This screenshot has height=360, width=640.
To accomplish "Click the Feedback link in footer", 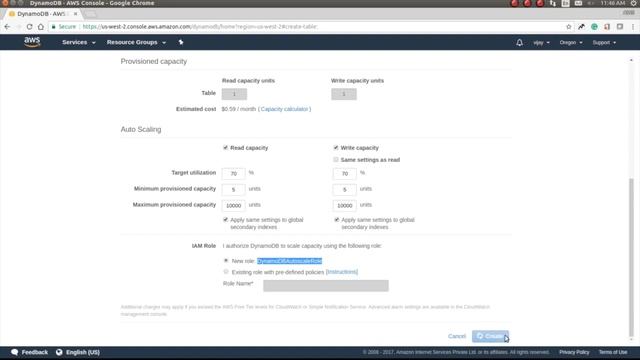I will tap(35, 352).
